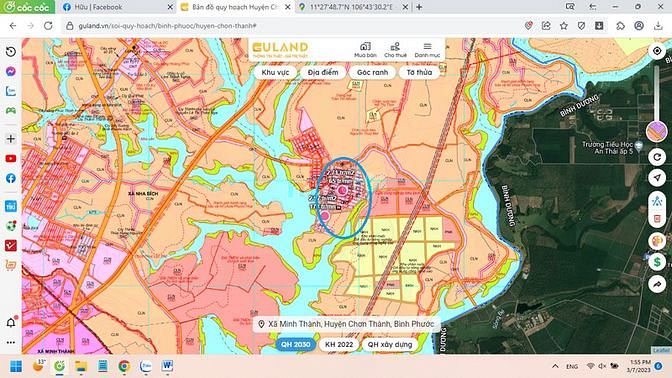672x378 pixels.
Task: Open File Explorer from the taskbar
Action: (81, 366)
